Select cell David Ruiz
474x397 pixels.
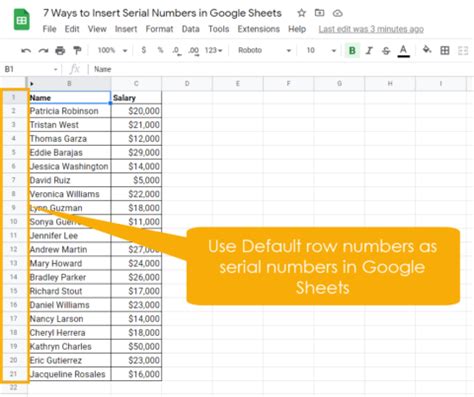pos(69,180)
